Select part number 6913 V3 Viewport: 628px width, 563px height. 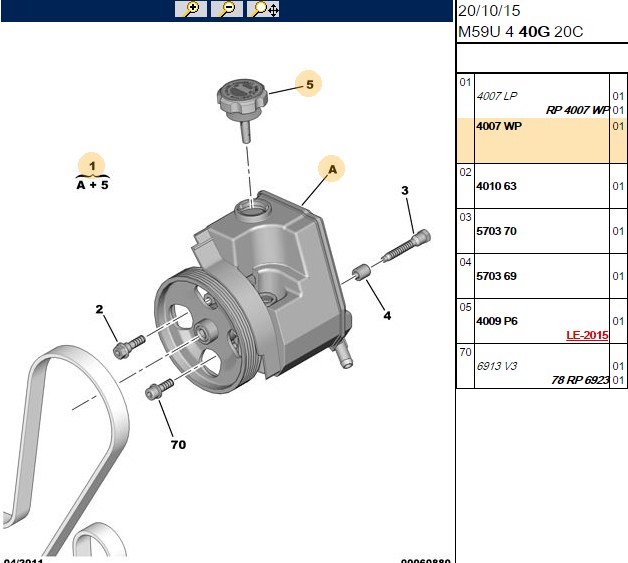point(497,366)
